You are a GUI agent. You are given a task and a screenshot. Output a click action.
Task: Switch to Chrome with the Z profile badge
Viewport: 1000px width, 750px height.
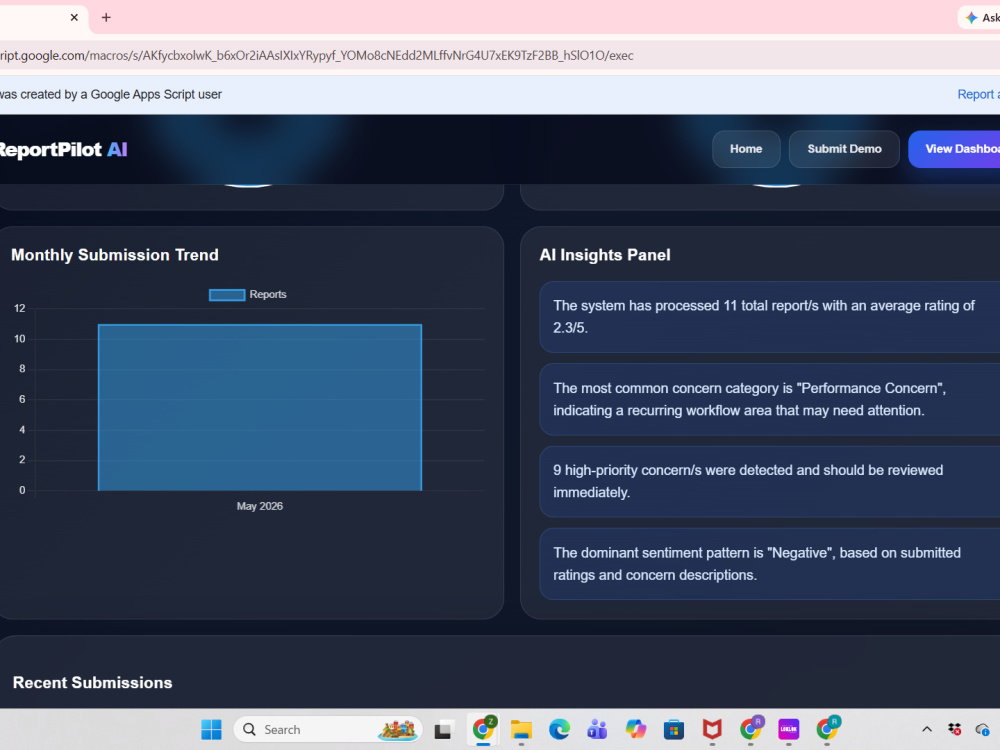(x=483, y=729)
